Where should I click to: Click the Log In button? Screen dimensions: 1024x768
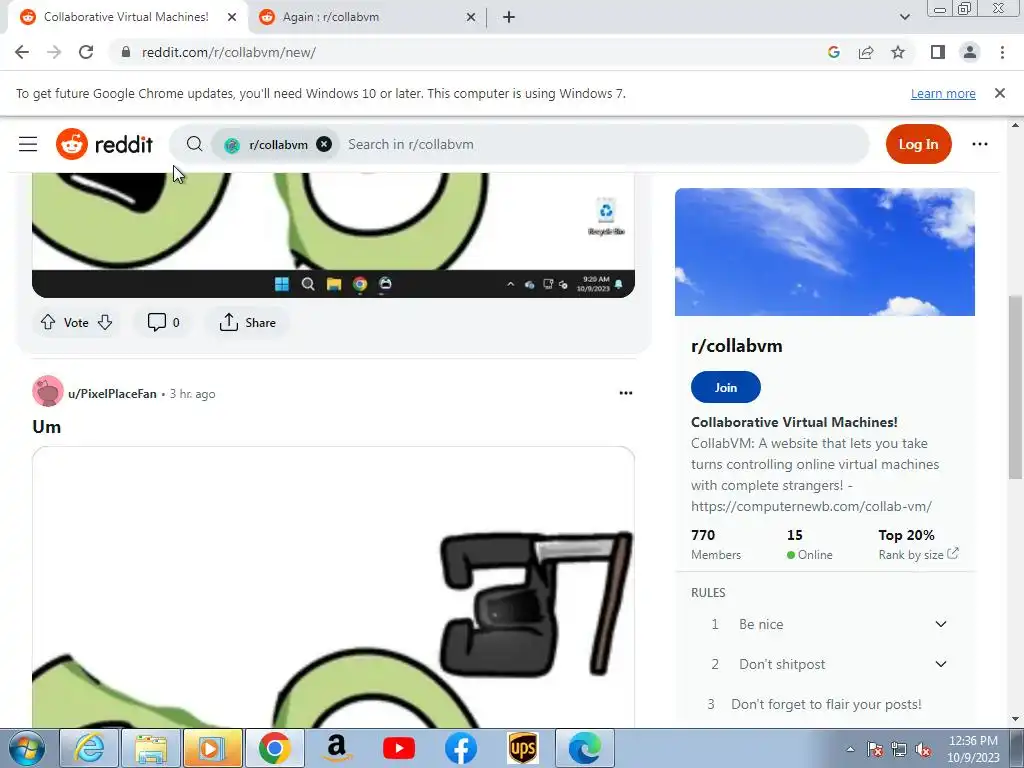918,144
